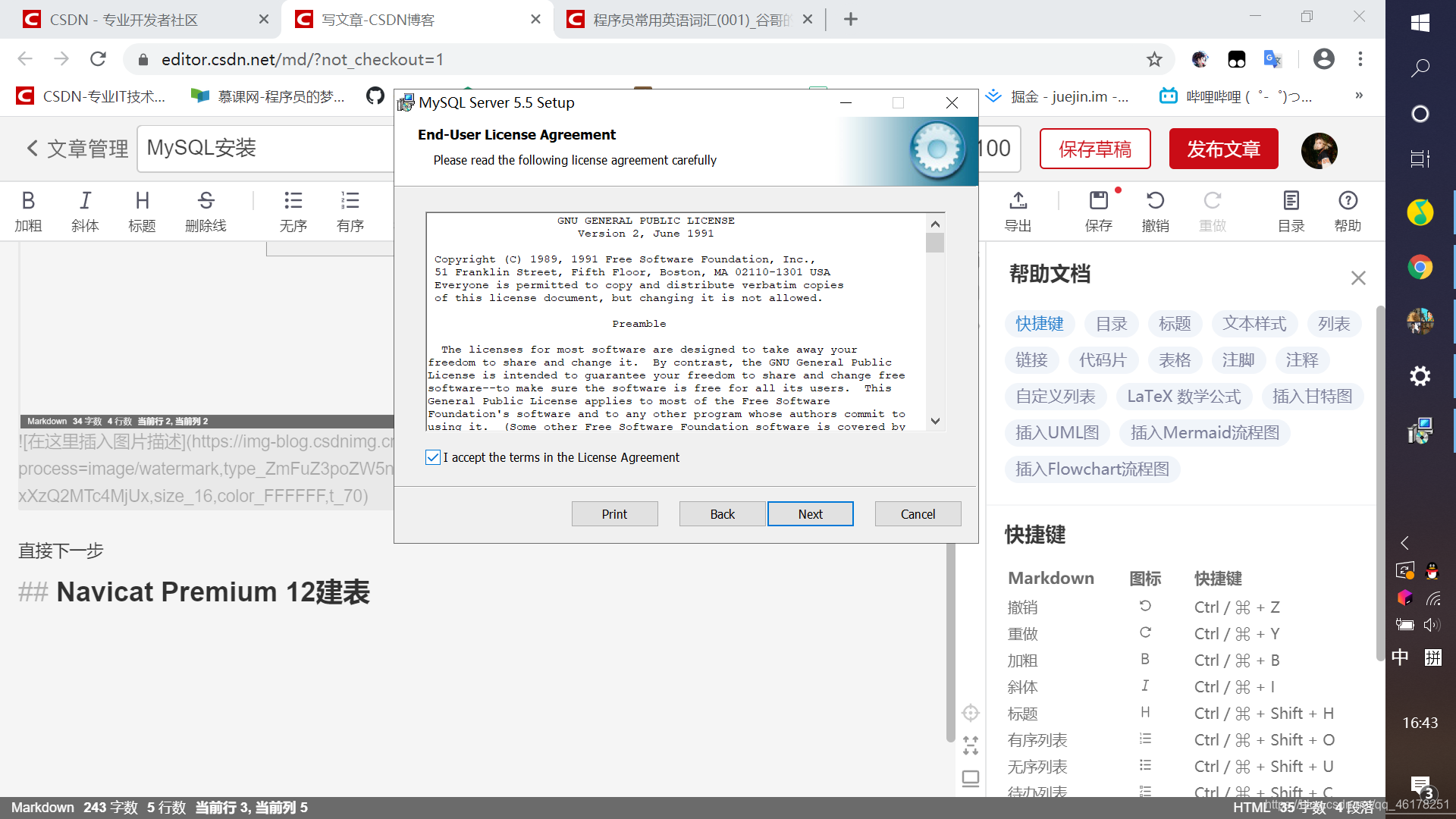Click the Windows Start button
The image size is (1456, 819).
[1420, 23]
